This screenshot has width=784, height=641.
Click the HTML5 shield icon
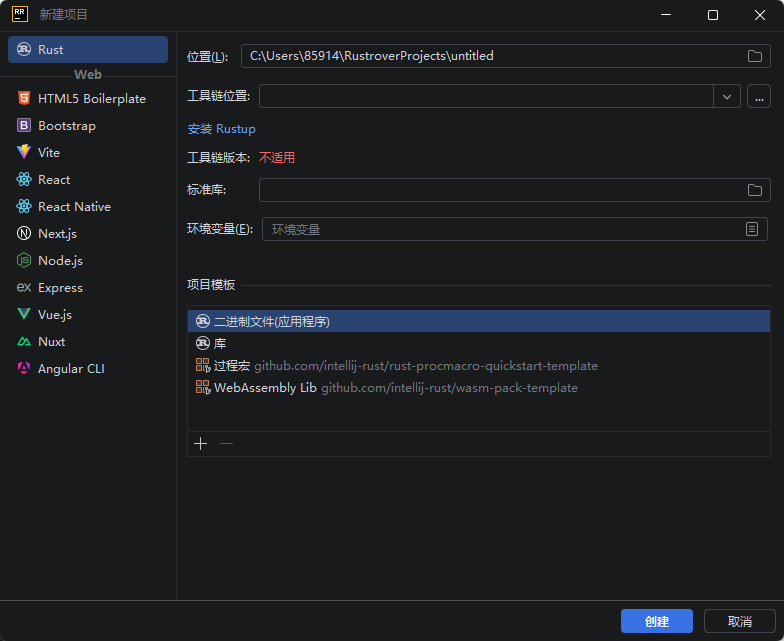click(x=24, y=98)
